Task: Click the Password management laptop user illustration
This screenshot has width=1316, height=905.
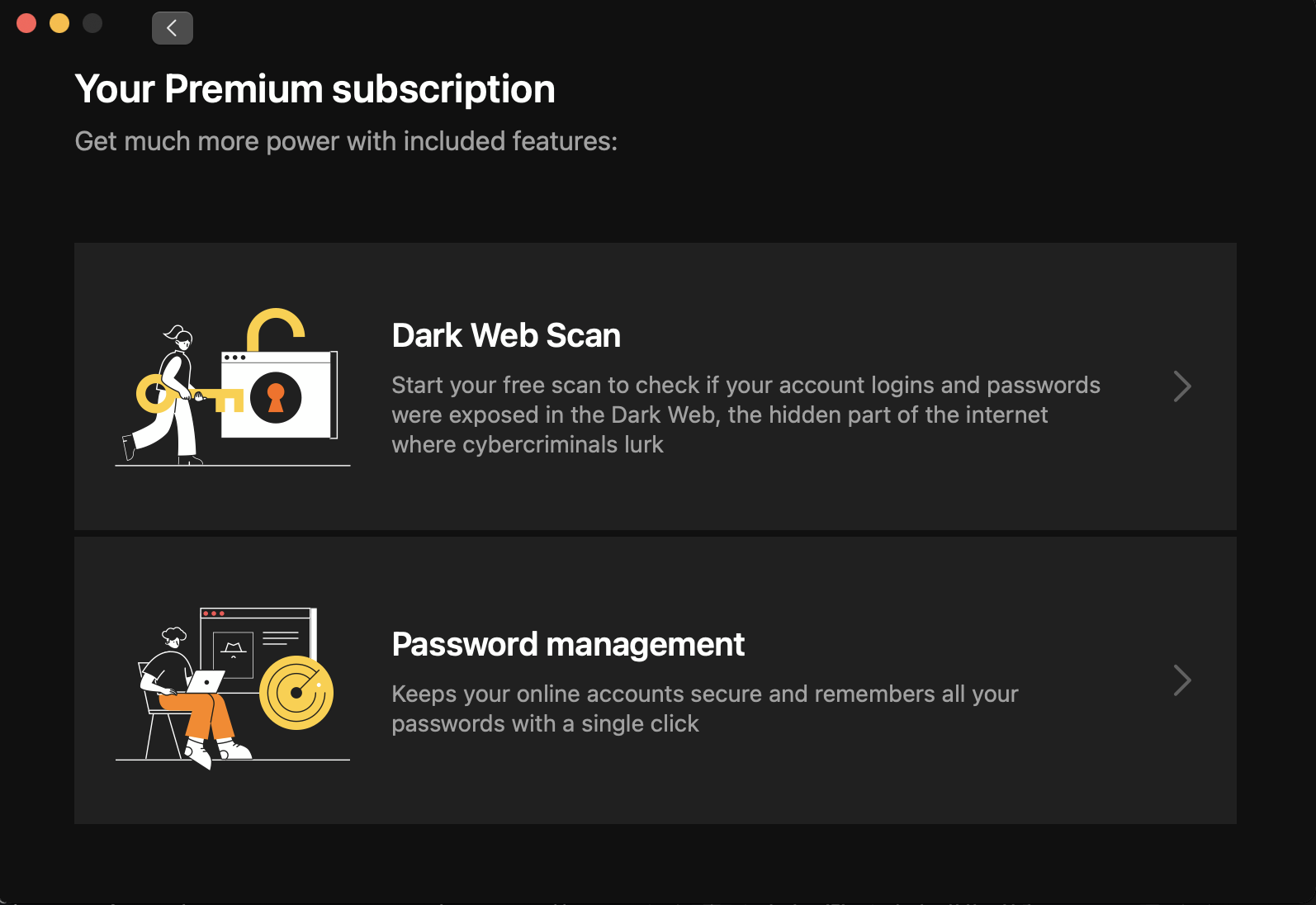Action: click(233, 687)
